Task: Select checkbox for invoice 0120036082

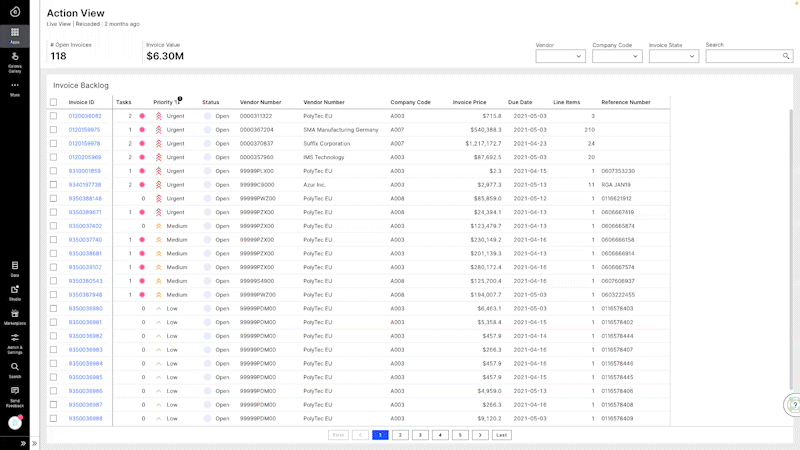Action: click(54, 116)
